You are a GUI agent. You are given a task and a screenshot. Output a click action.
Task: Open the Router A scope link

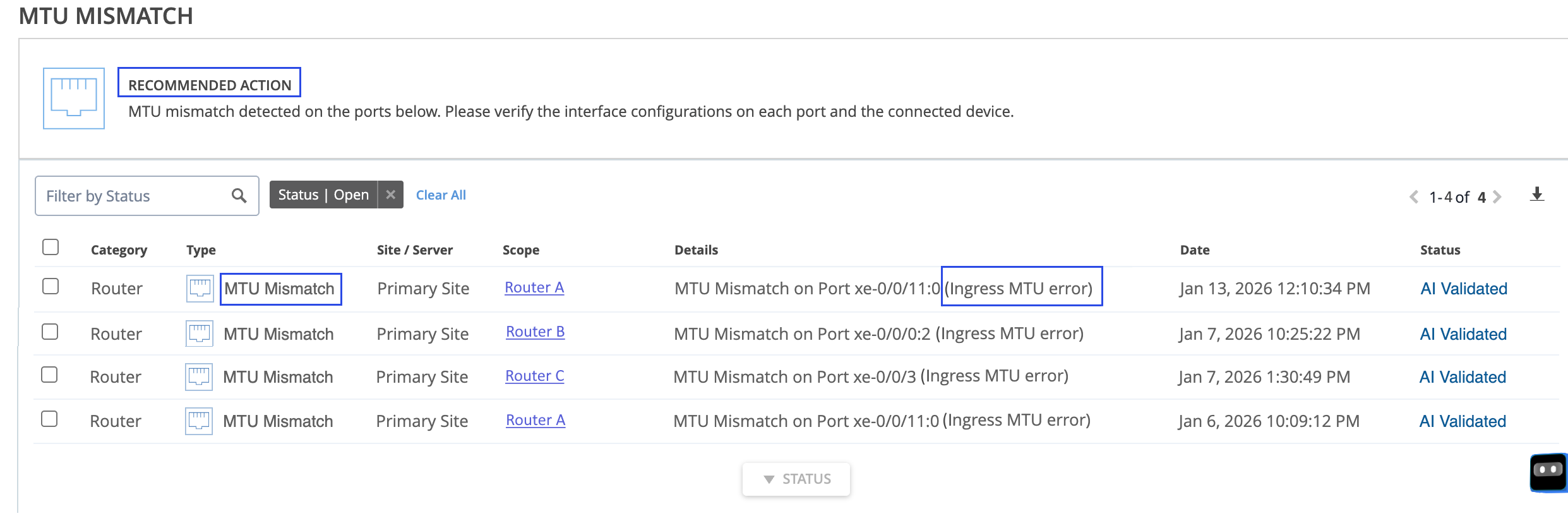pos(534,287)
